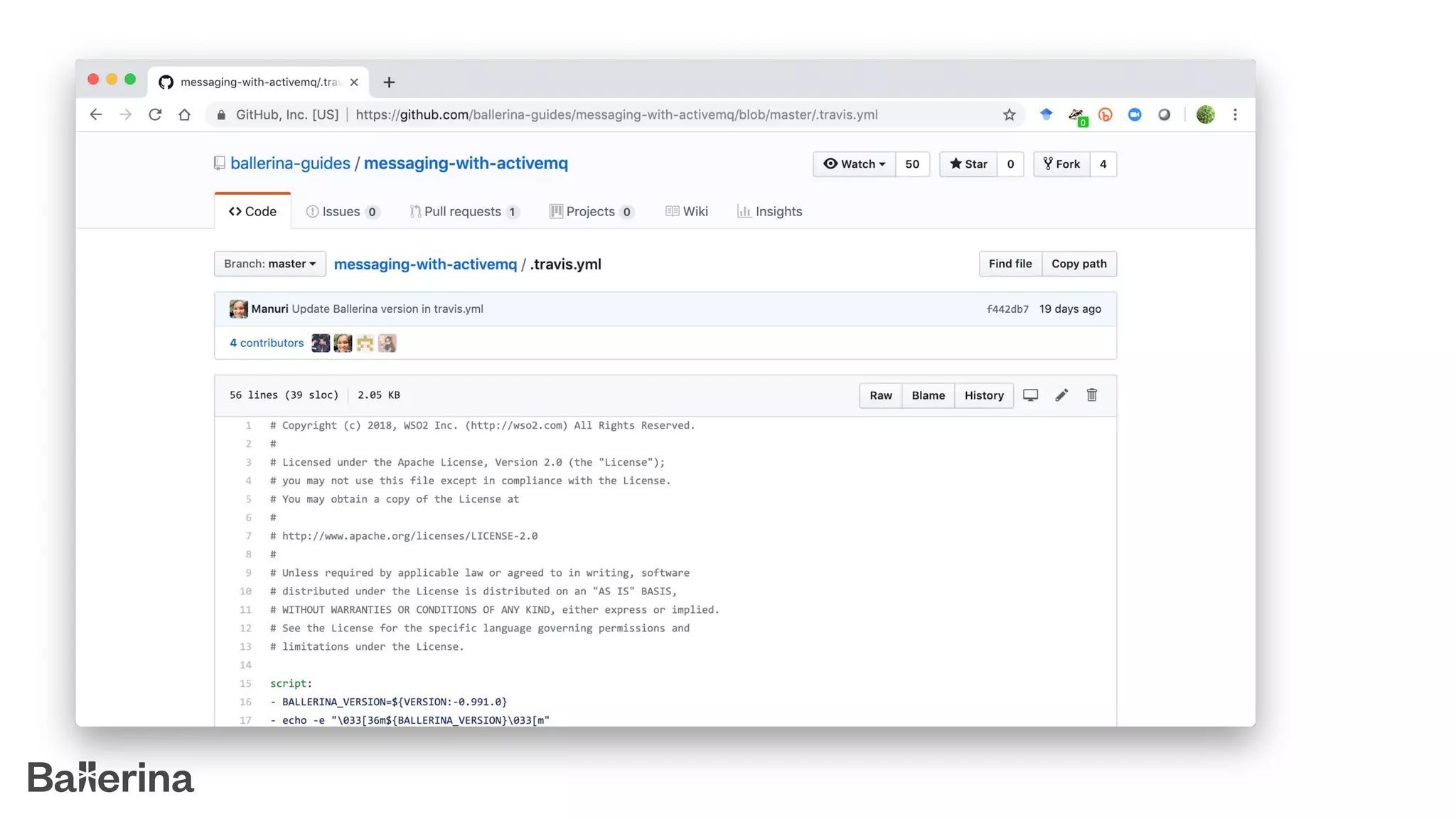Go to browser home icon
Screen dimensions: 1456x819
(185, 115)
